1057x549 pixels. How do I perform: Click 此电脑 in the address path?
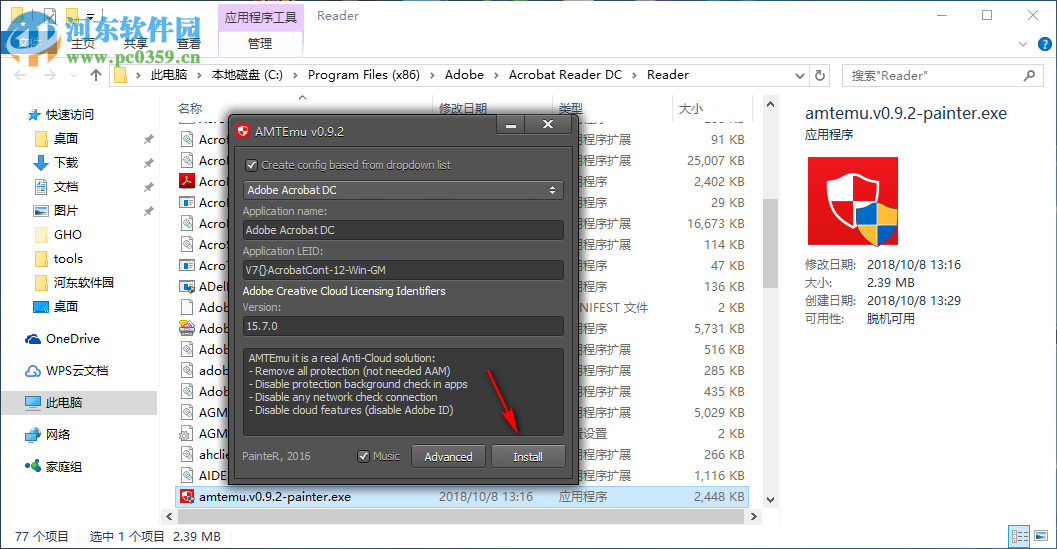pos(169,75)
